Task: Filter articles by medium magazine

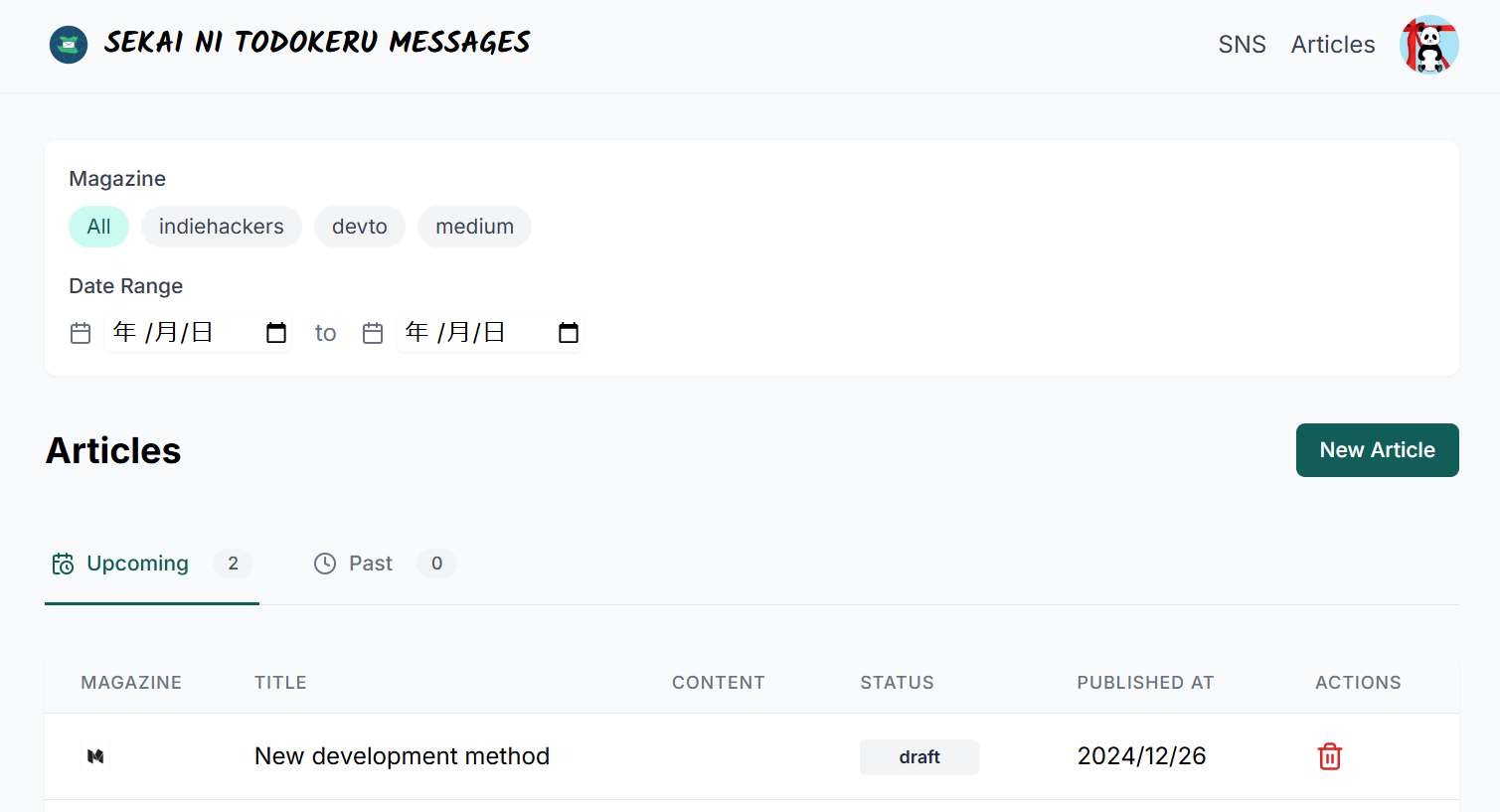Action: 474,227
